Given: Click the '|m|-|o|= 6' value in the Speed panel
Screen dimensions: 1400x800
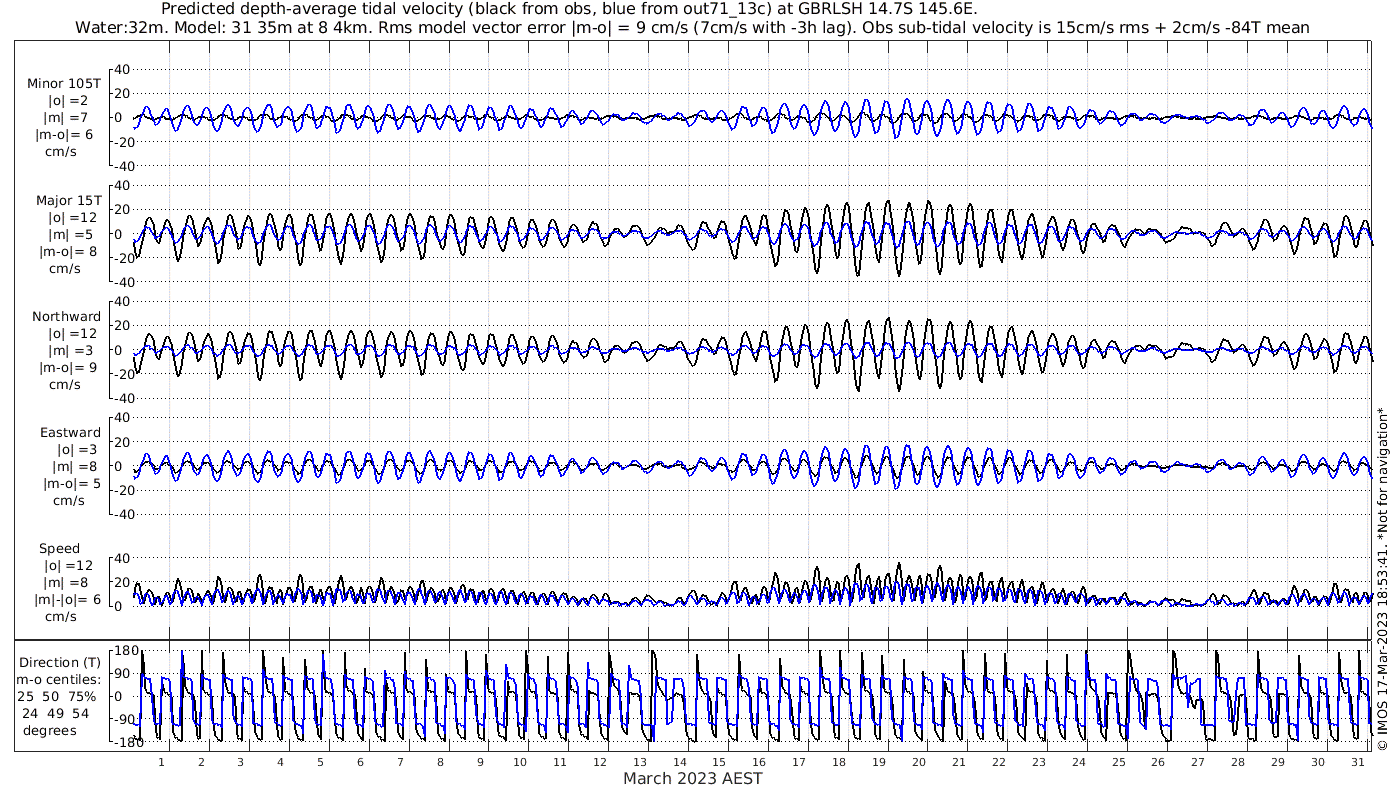Looking at the screenshot, I should point(68,600).
